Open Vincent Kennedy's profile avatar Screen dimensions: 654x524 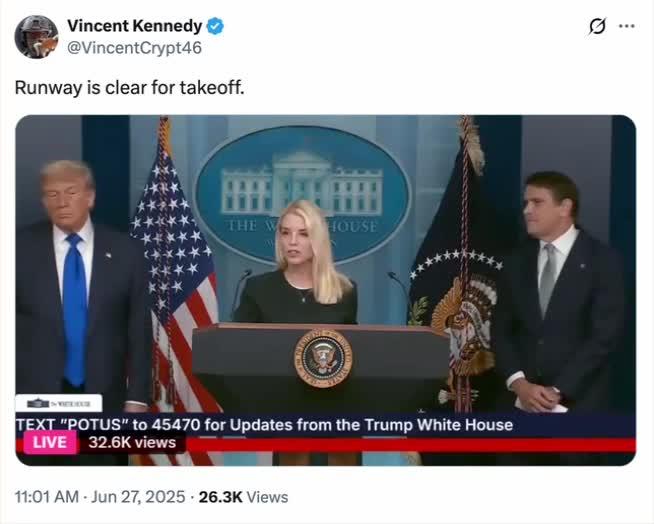tap(36, 37)
